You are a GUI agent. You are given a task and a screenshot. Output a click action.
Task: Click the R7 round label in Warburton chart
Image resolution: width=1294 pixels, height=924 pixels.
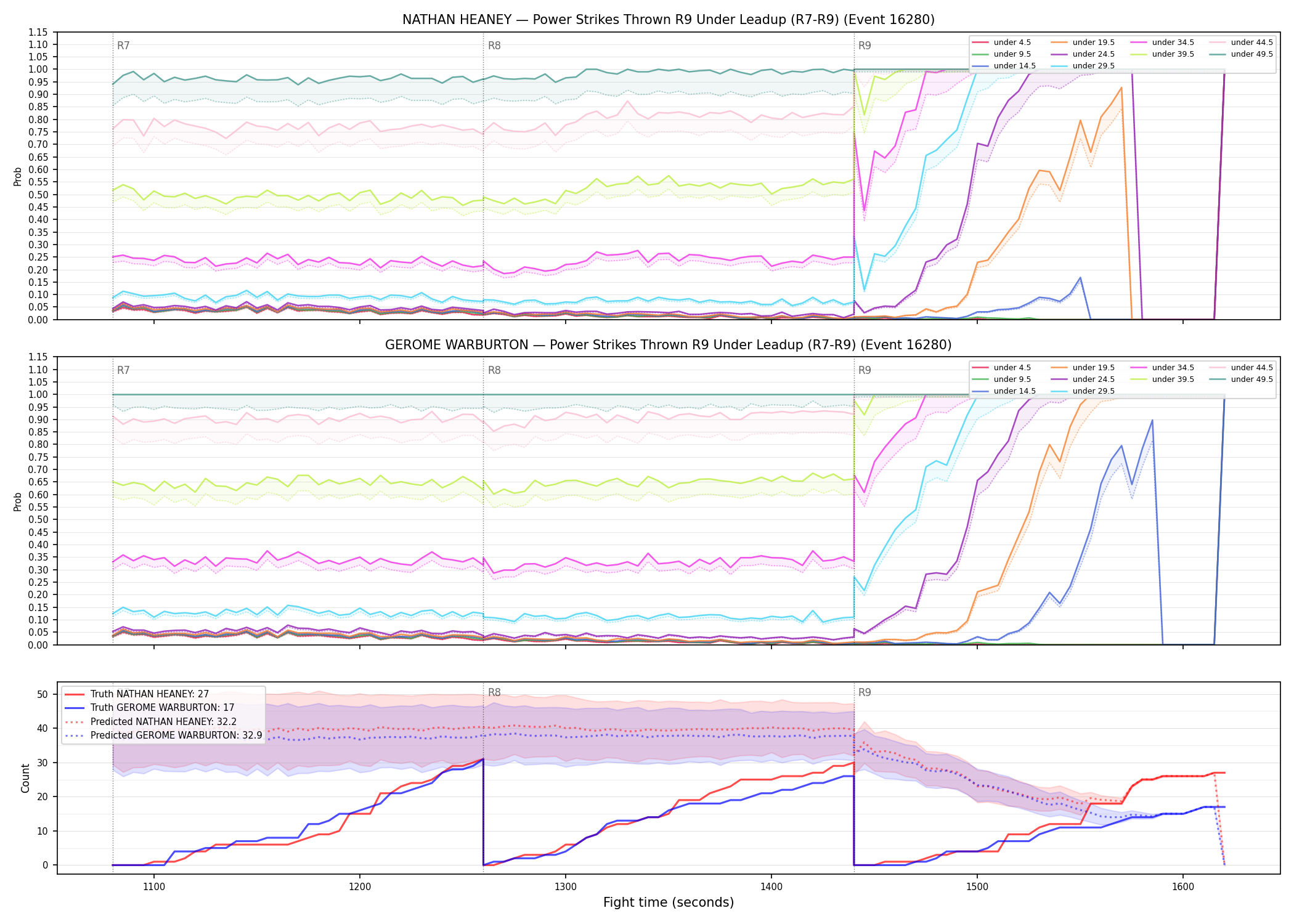point(123,370)
